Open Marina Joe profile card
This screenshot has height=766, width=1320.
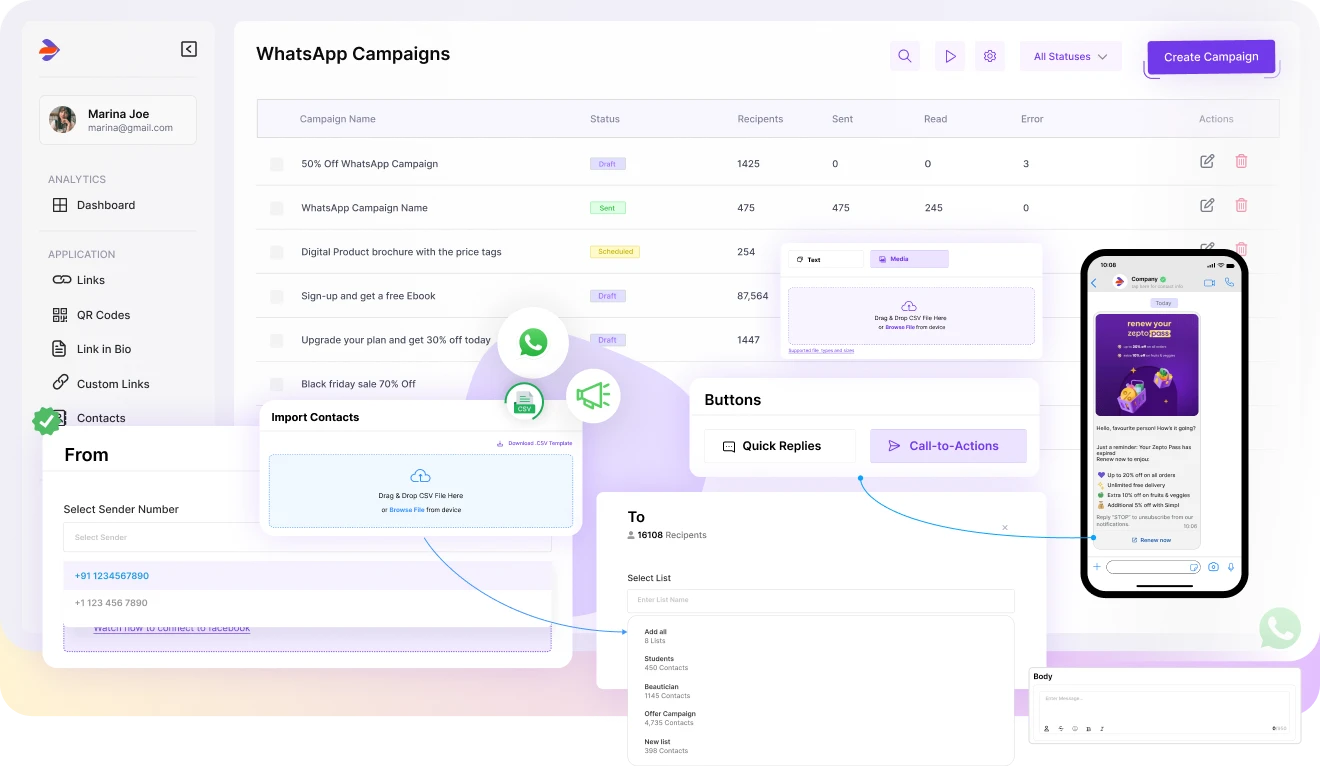[118, 120]
